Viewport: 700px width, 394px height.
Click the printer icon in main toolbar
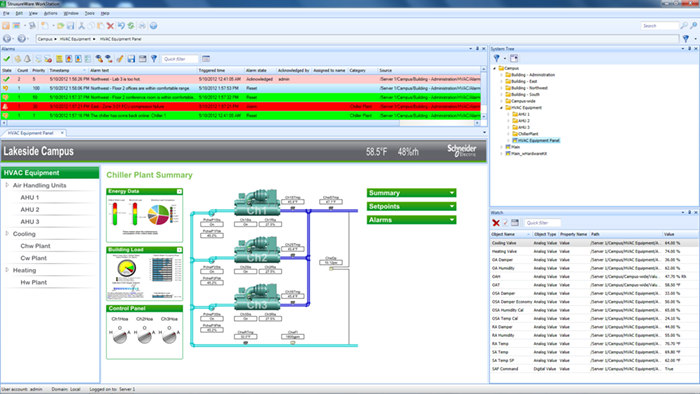coord(142,26)
